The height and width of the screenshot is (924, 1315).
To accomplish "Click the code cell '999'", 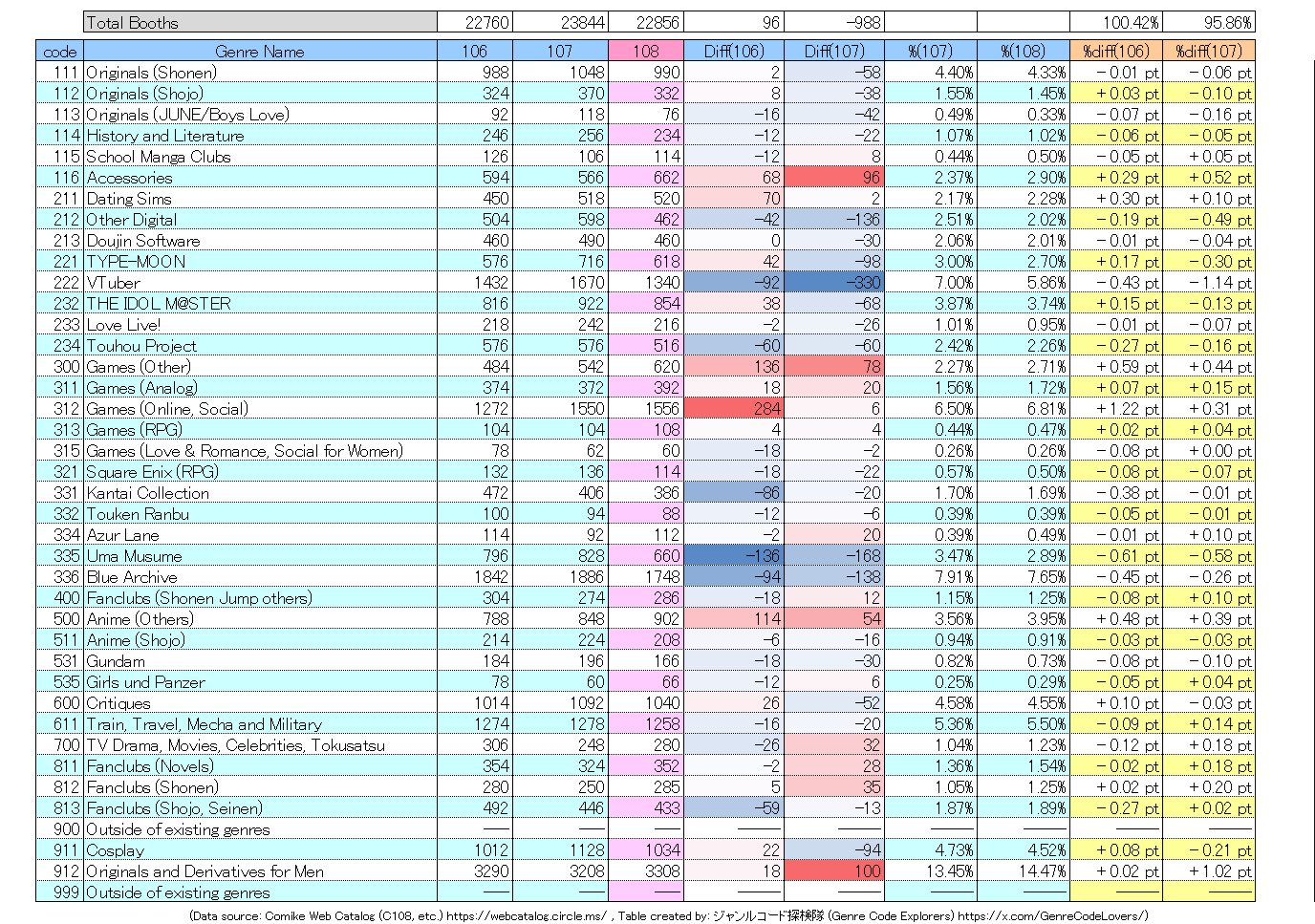I will (x=60, y=892).
